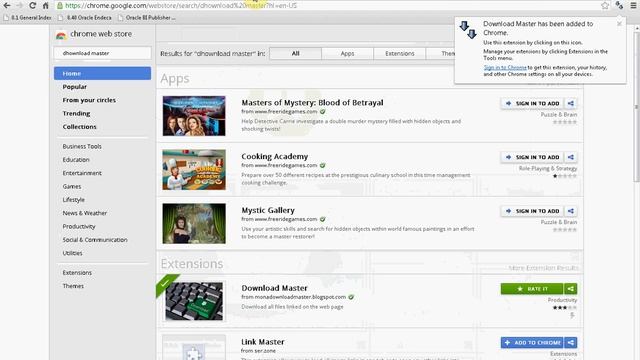Open the Cooking Academy title
Image resolution: width=640 pixels, height=360 pixels.
coord(274,156)
